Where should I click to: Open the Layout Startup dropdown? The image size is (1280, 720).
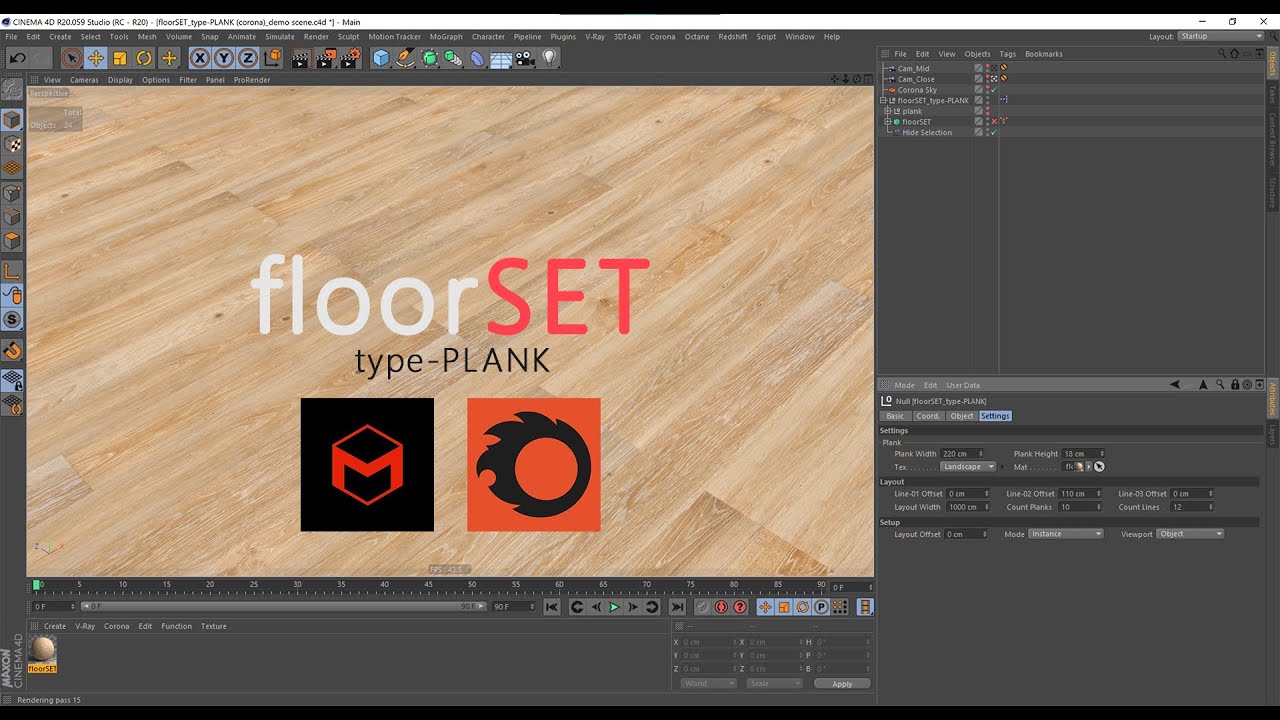pos(1221,36)
